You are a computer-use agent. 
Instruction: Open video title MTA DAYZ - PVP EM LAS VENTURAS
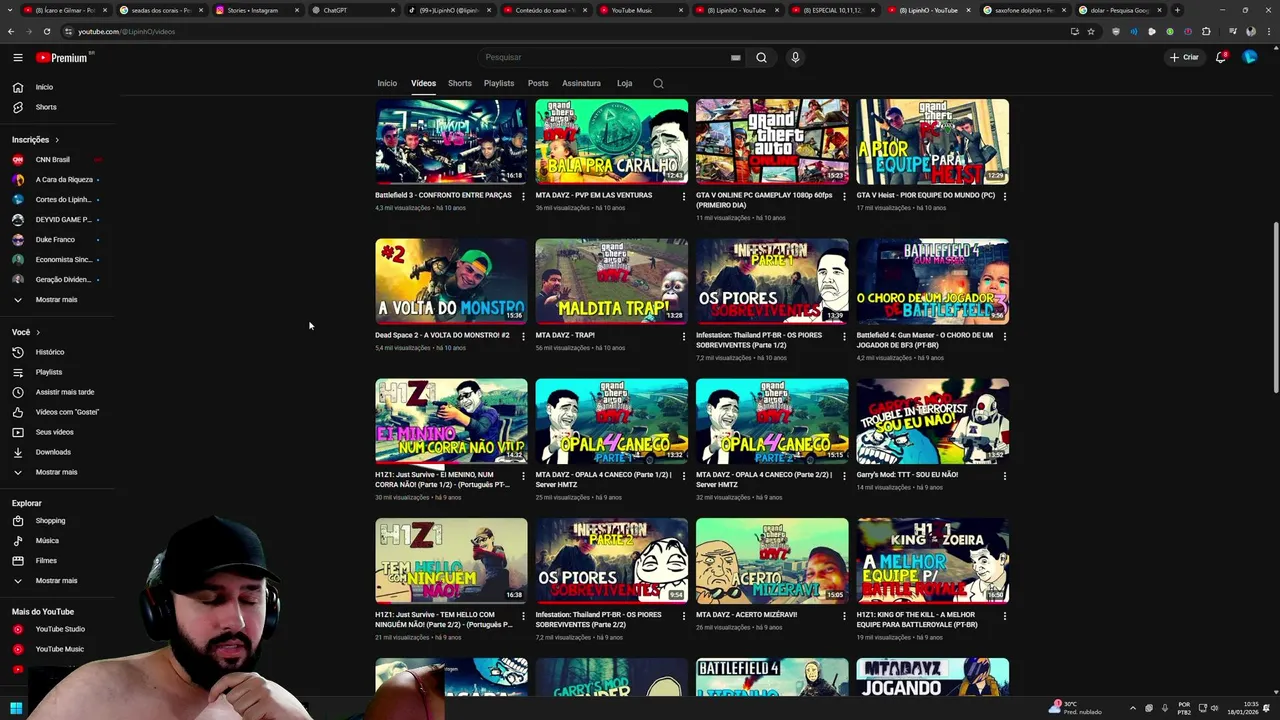coord(593,195)
